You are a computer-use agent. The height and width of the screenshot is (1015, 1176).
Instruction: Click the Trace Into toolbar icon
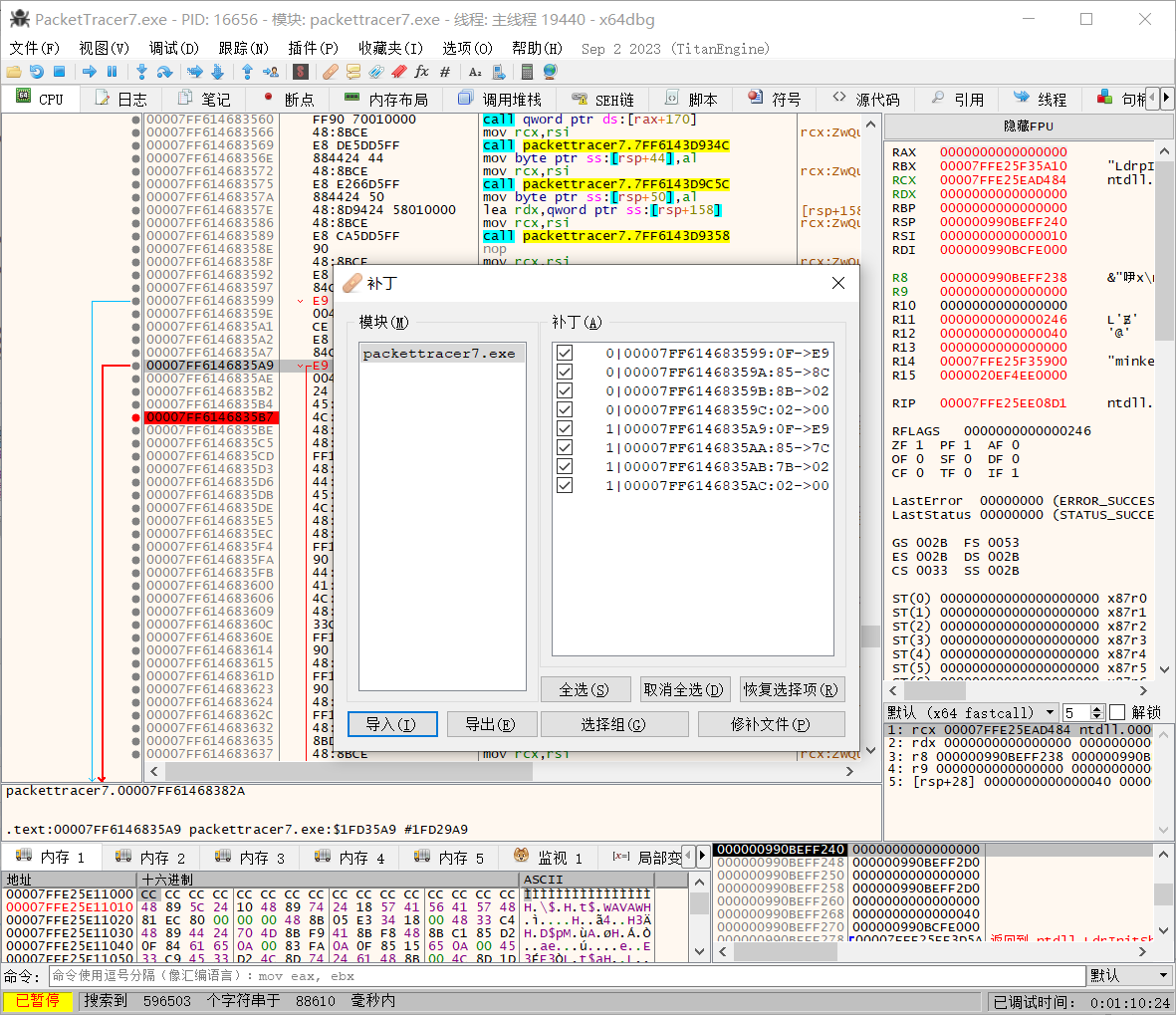click(x=194, y=72)
